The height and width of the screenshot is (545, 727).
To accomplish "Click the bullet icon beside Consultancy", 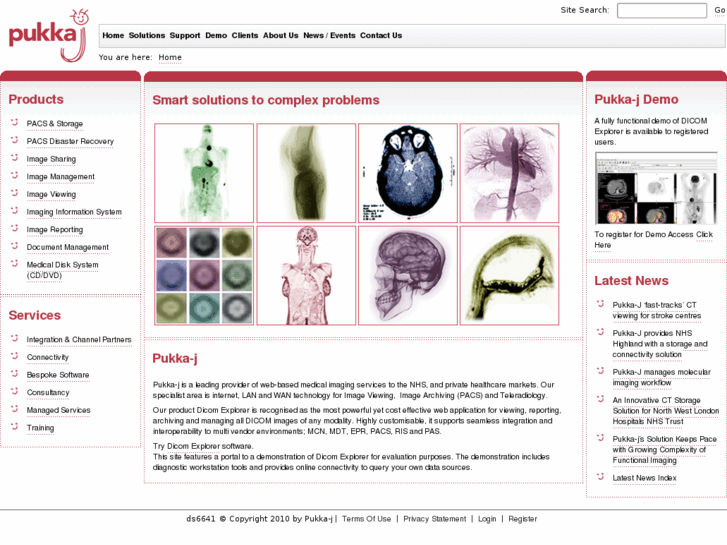I will [15, 391].
